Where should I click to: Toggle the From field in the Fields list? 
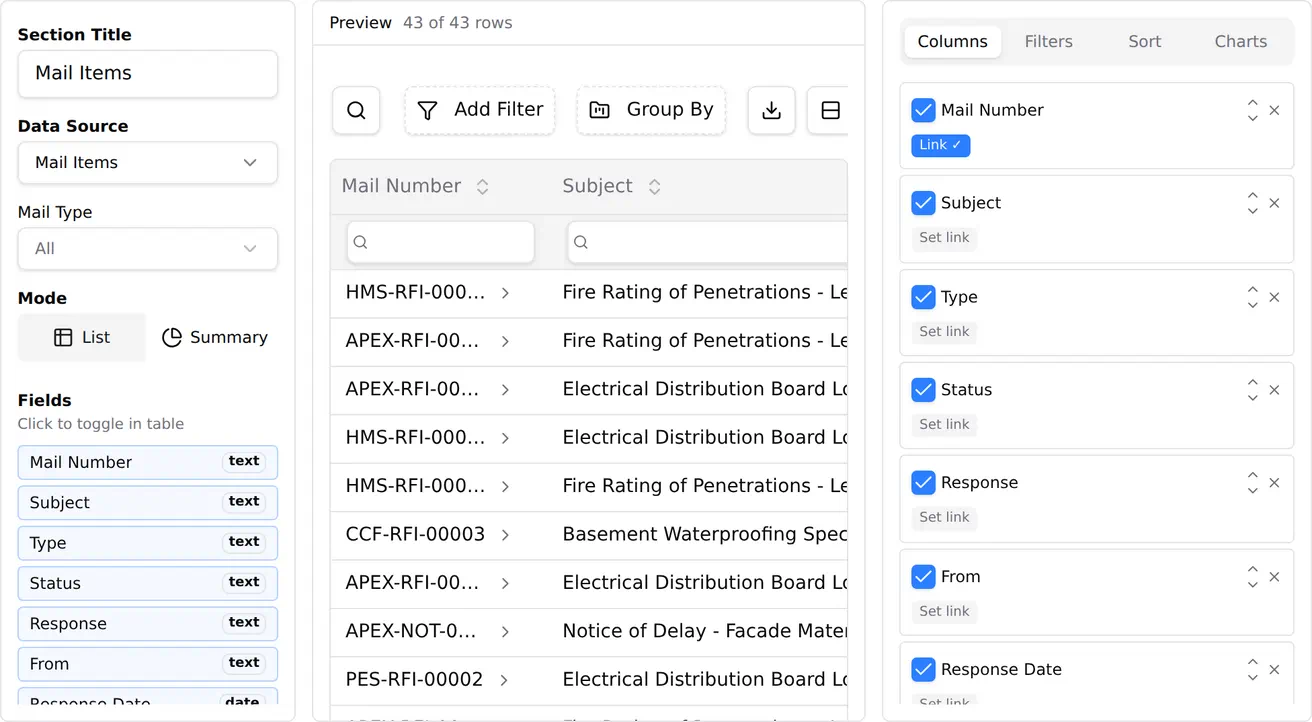[148, 664]
